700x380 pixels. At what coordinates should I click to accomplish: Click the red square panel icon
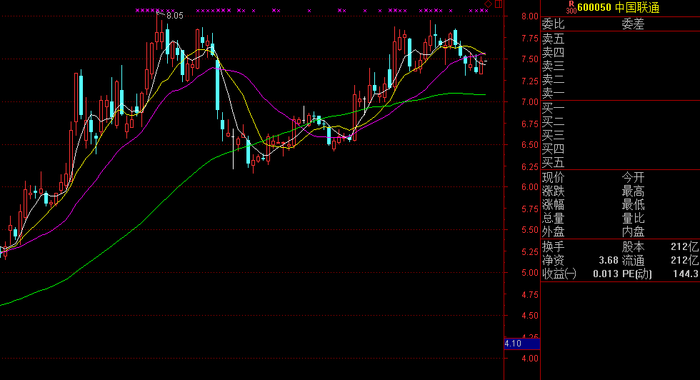tap(499, 4)
